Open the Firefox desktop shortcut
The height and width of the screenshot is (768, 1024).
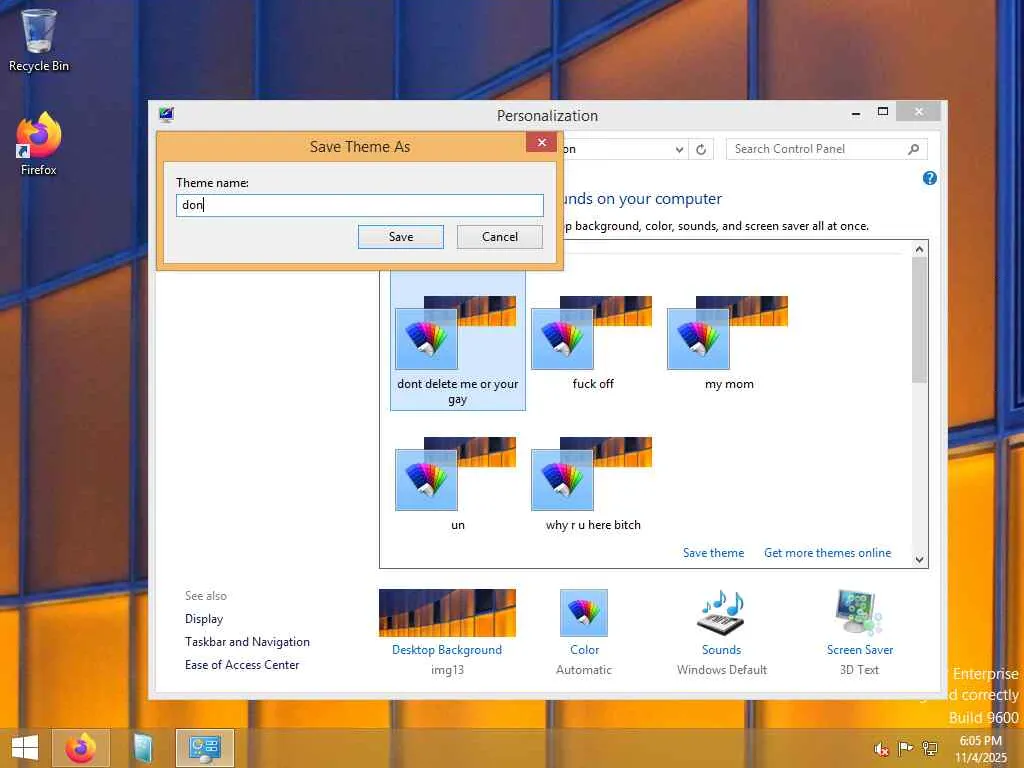click(x=39, y=144)
